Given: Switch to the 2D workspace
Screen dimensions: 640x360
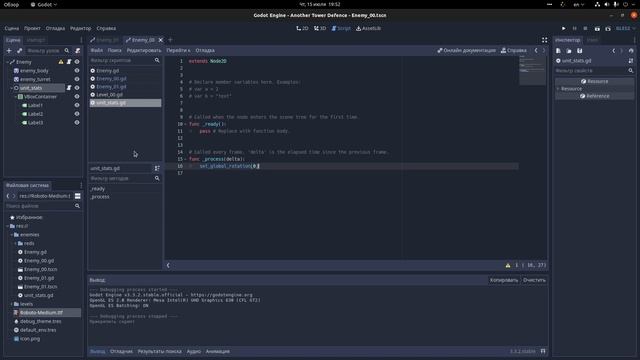Looking at the screenshot, I should [302, 29].
